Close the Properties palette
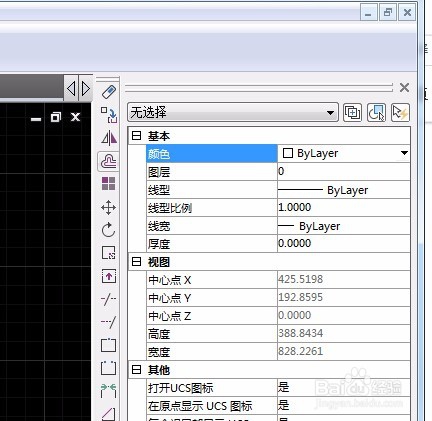The image size is (432, 421). click(x=404, y=88)
